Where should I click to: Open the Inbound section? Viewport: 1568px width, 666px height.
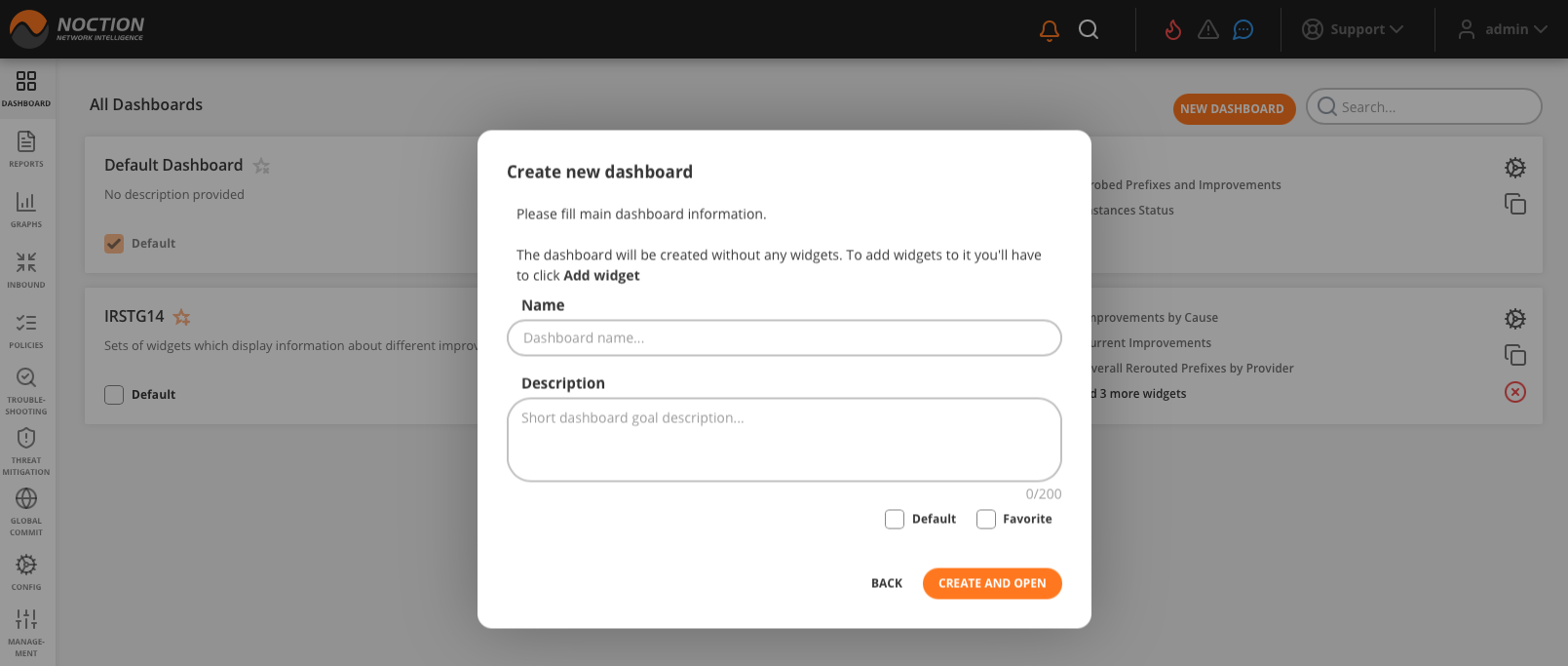pyautogui.click(x=26, y=265)
